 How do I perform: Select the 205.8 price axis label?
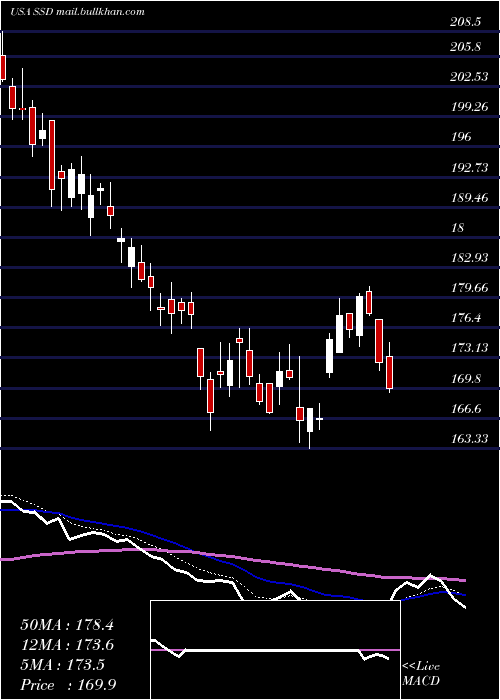pos(466,46)
